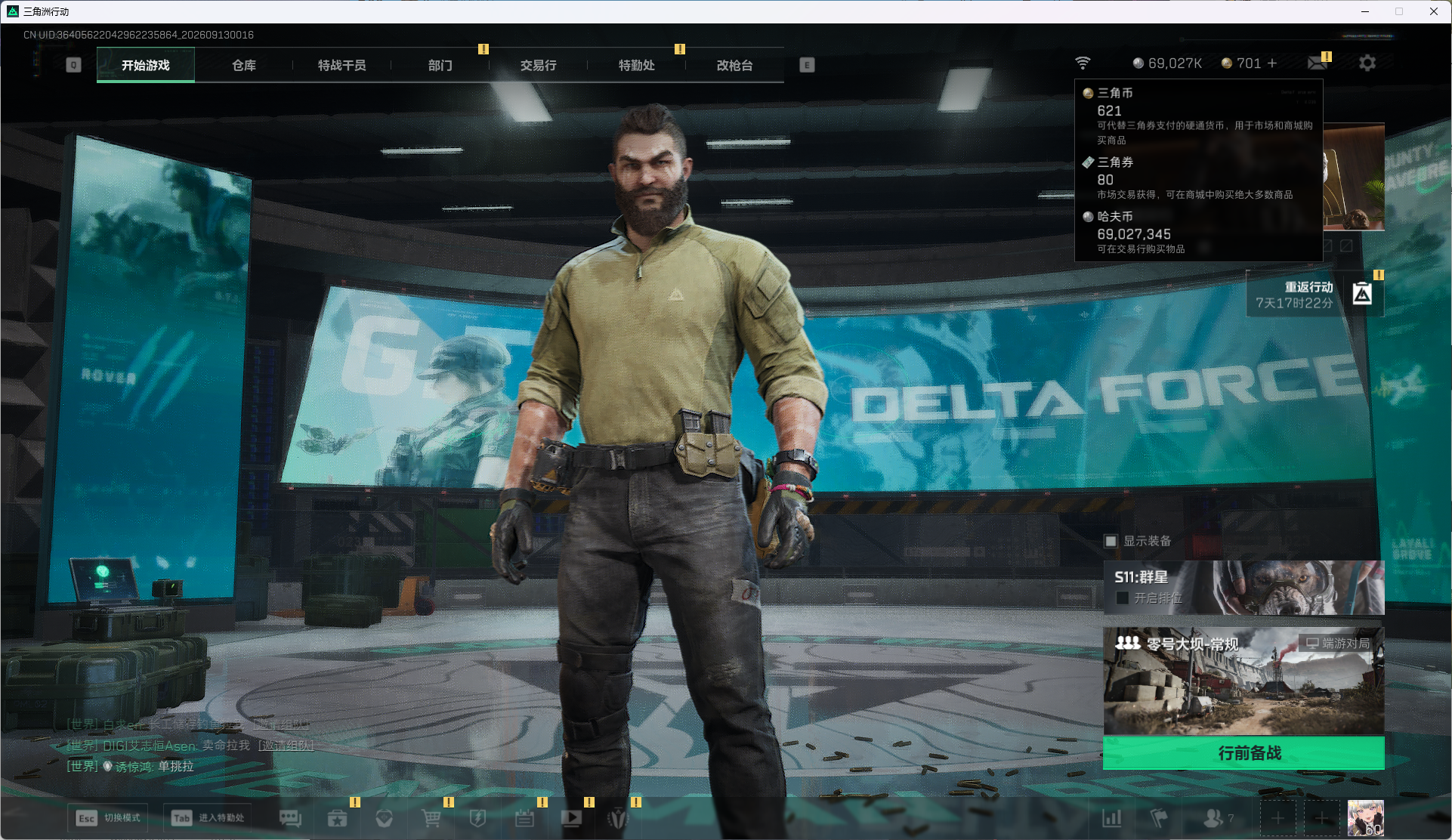Open the friends list icon showing 7
Viewport: 1452px width, 840px height.
pyautogui.click(x=1218, y=818)
